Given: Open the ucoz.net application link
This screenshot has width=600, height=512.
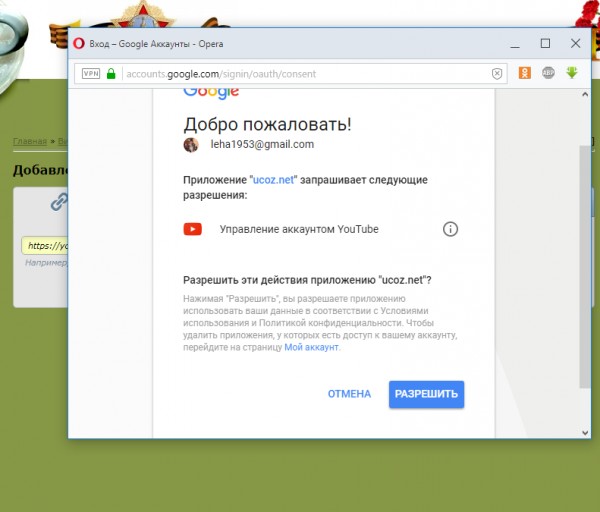Looking at the screenshot, I should [x=273, y=180].
